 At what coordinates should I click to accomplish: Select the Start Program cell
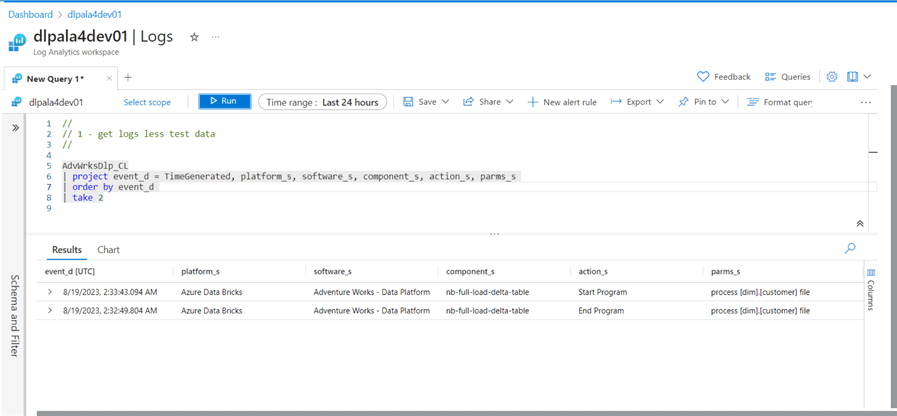602,292
